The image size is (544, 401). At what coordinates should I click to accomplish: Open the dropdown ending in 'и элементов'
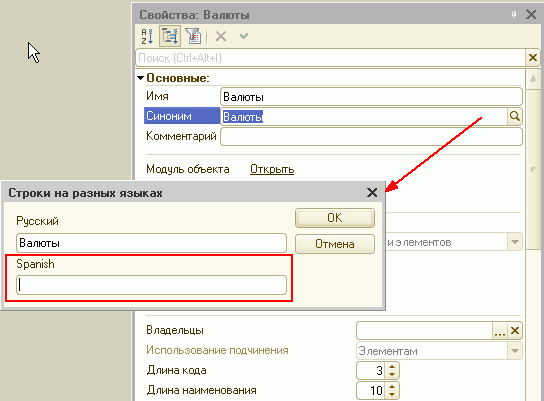coord(515,242)
